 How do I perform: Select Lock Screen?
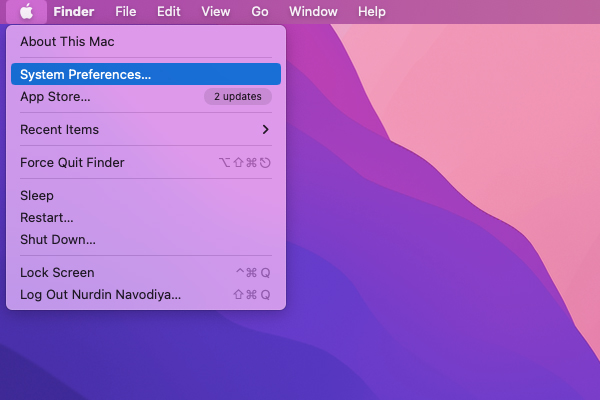[x=146, y=273]
